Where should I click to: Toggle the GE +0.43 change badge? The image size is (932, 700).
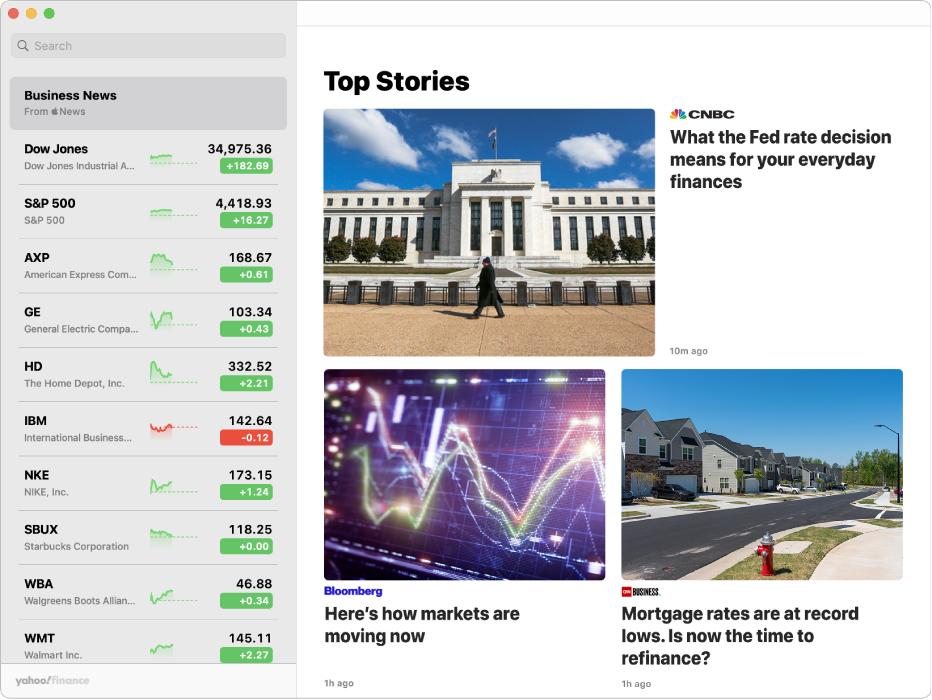[x=246, y=329]
